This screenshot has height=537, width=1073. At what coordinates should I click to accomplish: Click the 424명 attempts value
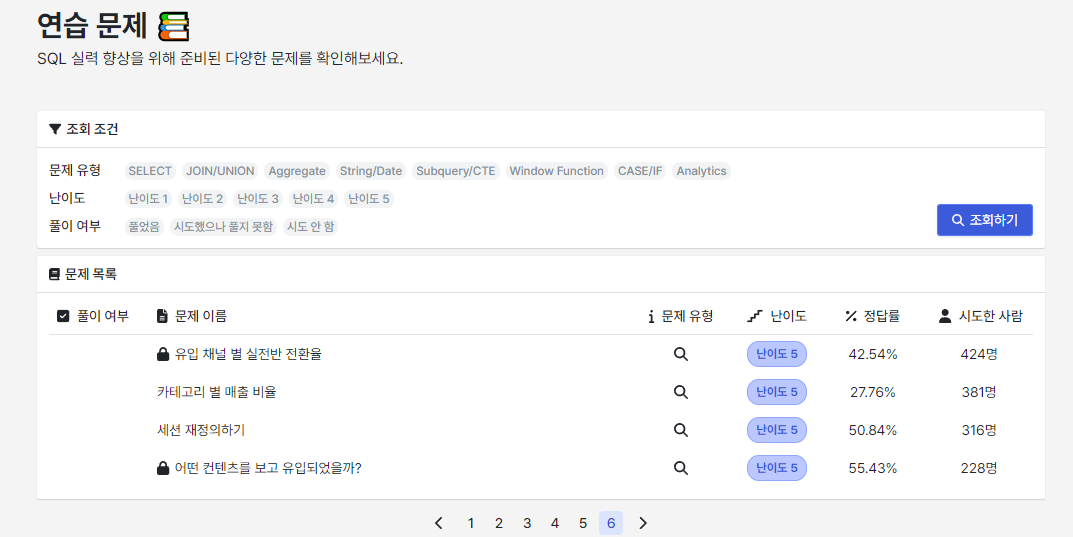pyautogui.click(x=979, y=354)
